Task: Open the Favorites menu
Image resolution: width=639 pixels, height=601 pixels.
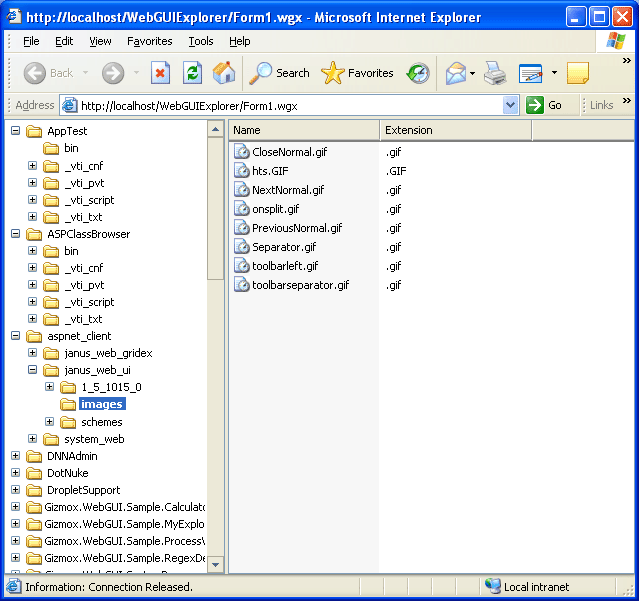Action: click(x=150, y=41)
